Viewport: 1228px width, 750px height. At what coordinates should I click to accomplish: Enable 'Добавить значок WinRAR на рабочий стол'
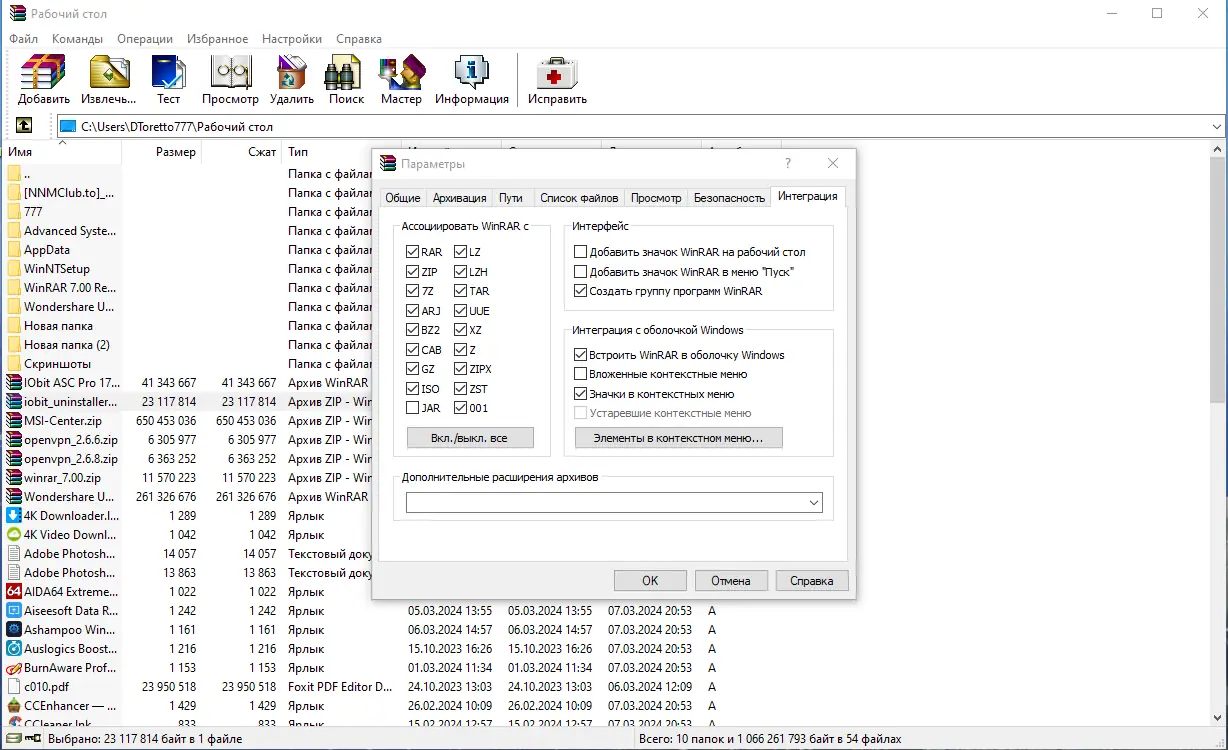coord(581,252)
